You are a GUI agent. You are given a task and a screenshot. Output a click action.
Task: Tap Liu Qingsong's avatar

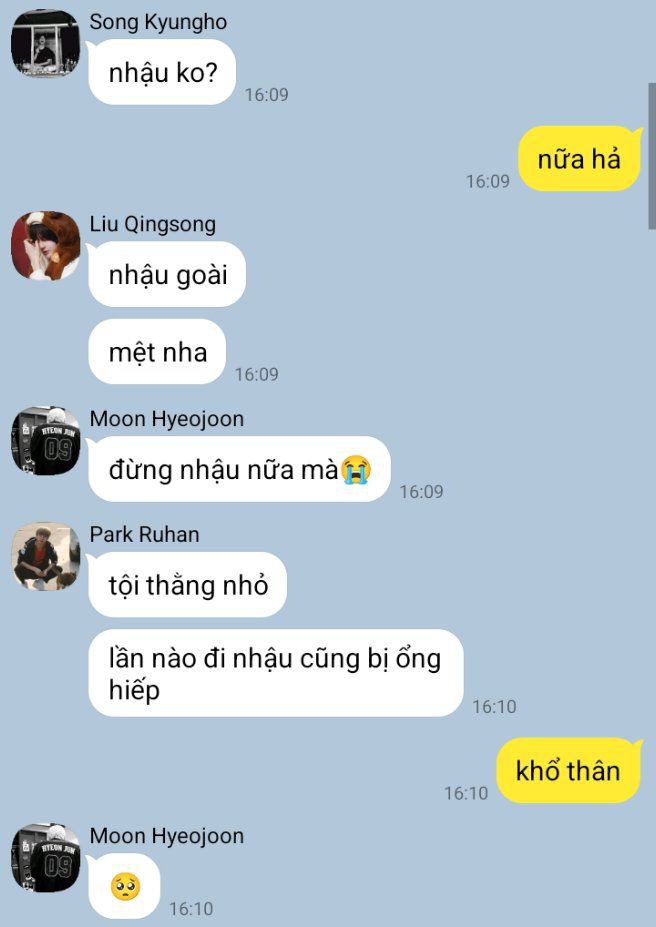(46, 245)
